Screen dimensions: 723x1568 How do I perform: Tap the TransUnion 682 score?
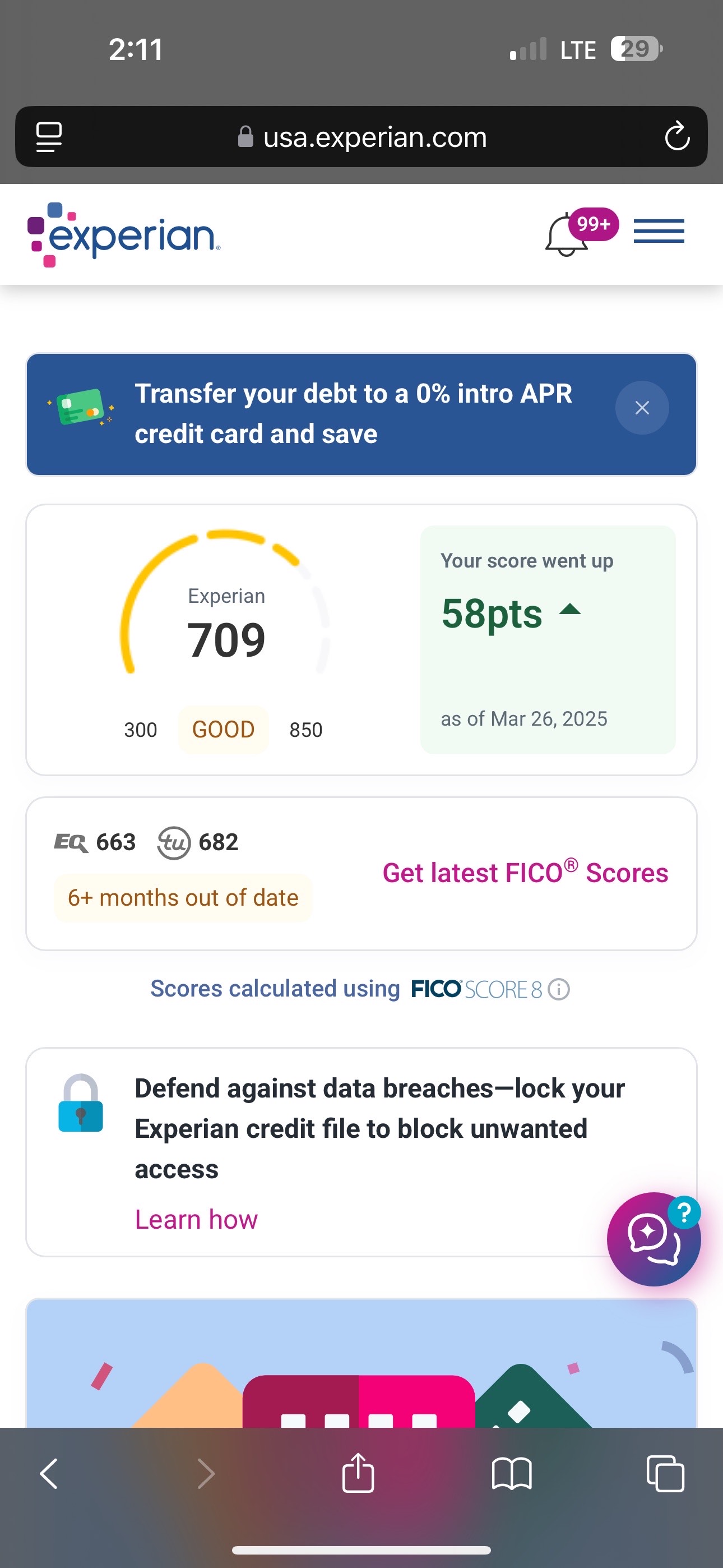point(198,842)
